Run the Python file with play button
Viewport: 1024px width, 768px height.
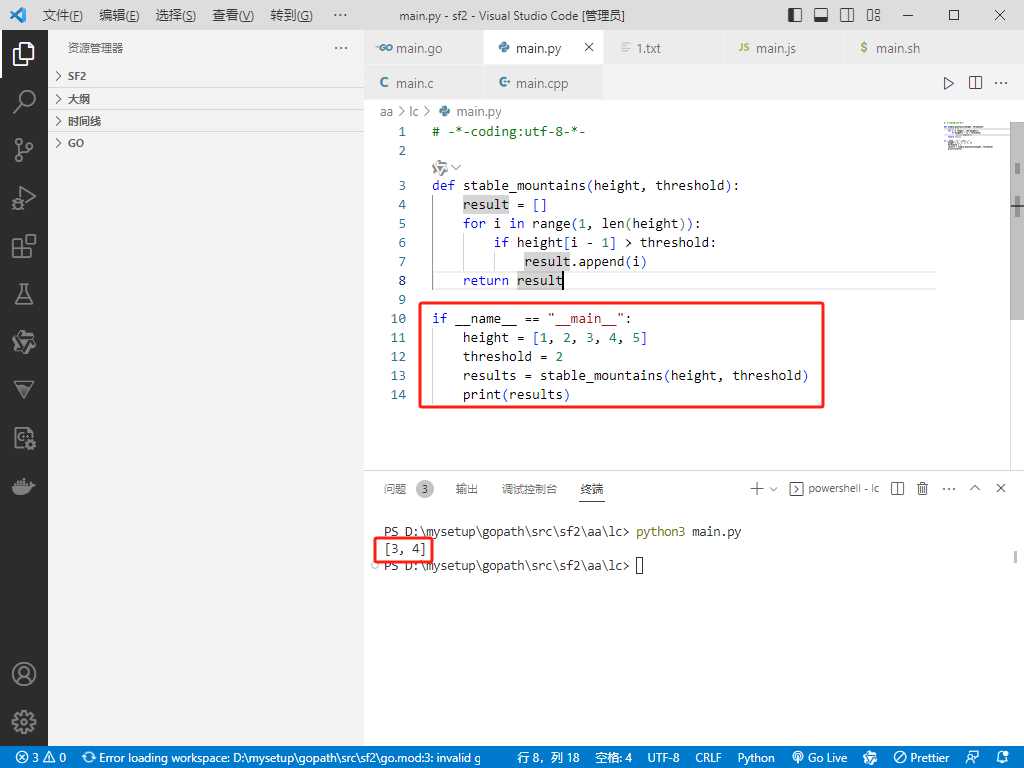(948, 83)
